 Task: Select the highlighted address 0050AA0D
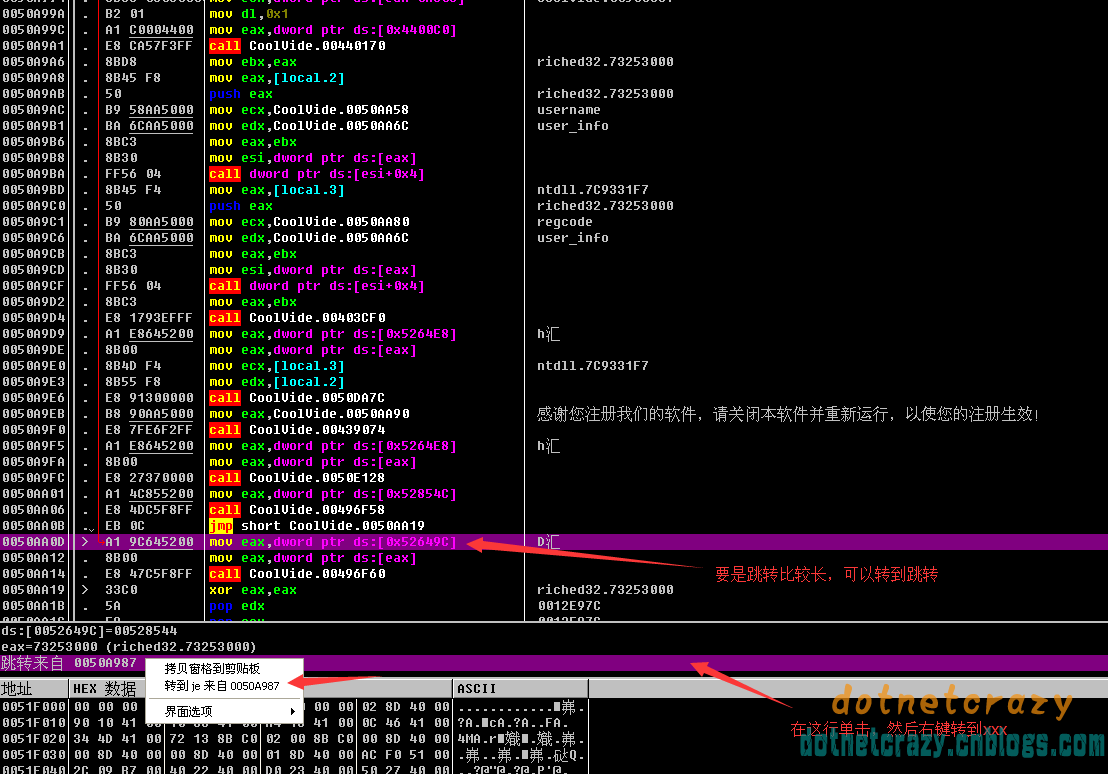tap(33, 542)
